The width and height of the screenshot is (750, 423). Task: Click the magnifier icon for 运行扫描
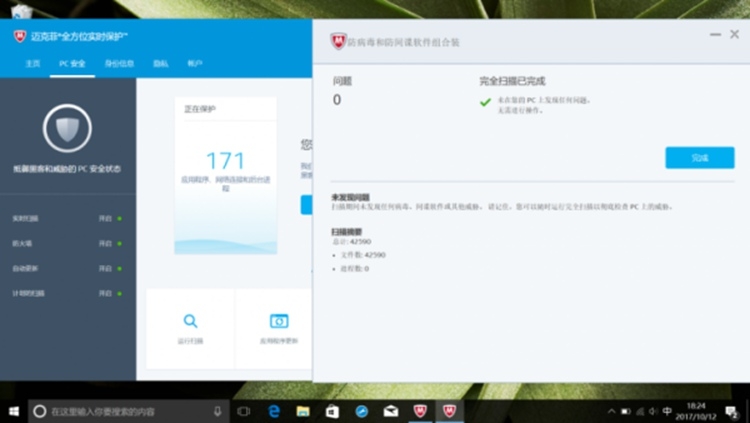pos(190,321)
